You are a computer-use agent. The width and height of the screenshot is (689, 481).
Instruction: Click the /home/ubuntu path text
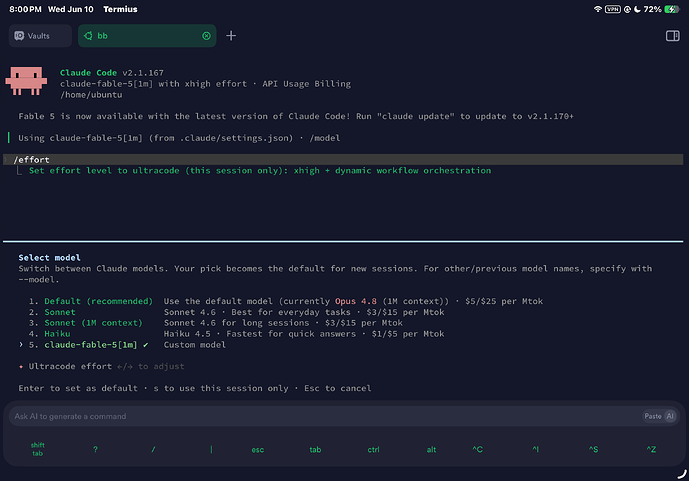91,95
